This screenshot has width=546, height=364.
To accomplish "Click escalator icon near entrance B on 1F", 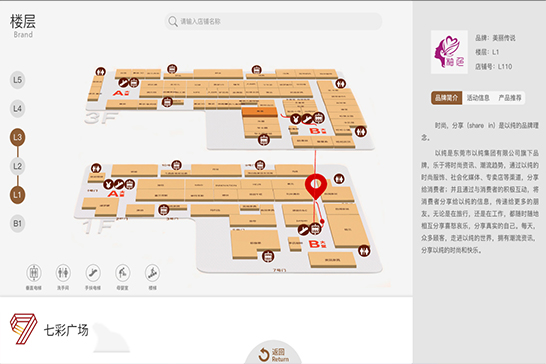I will 304,230.
